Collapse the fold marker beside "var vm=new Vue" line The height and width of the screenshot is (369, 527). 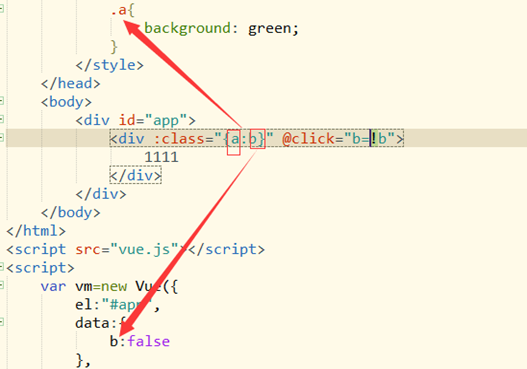click(x=1, y=285)
